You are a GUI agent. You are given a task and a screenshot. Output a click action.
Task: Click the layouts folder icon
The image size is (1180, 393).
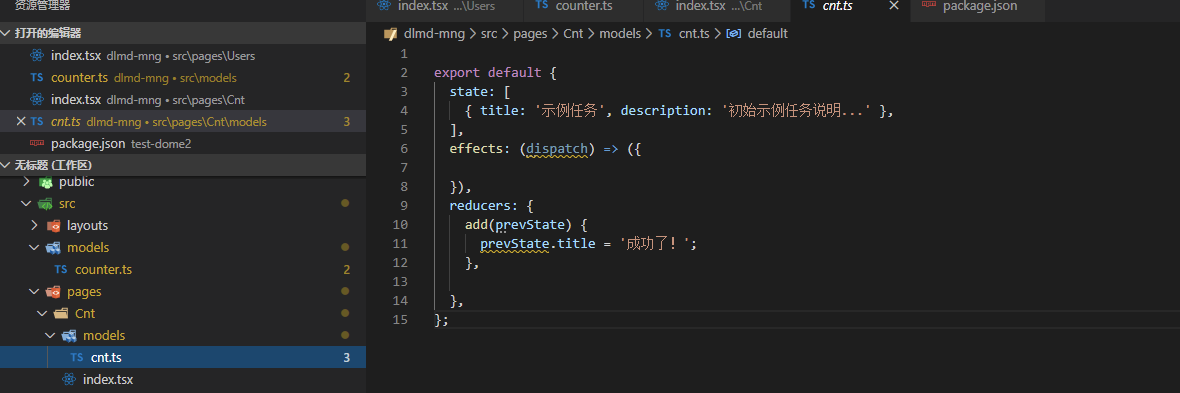[53, 225]
